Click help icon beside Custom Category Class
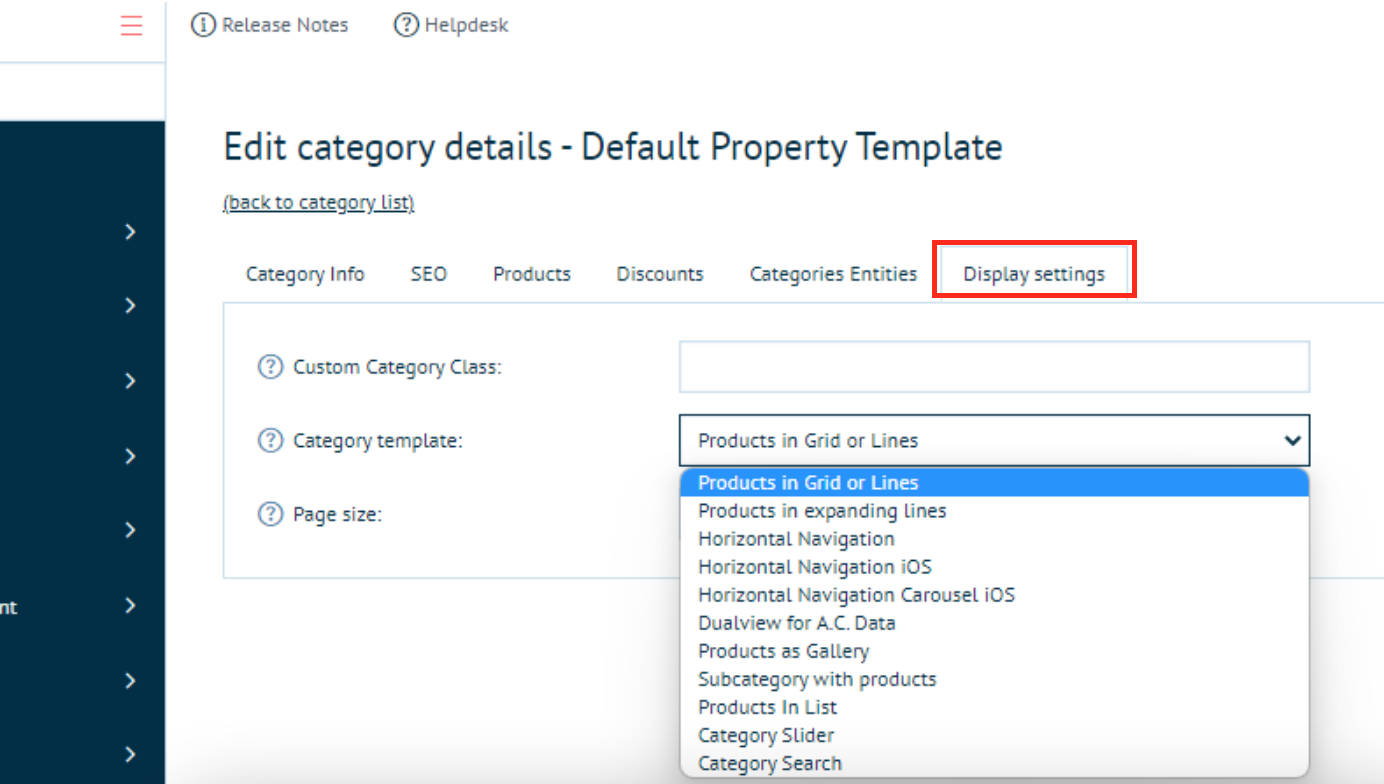This screenshot has width=1384, height=784. (270, 367)
